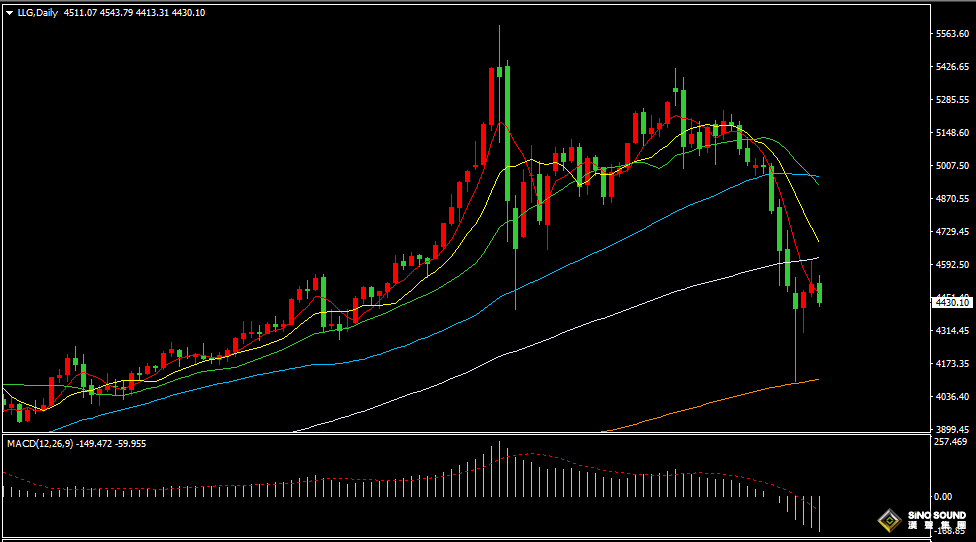976x542 pixels.
Task: Click the 5007.50 price scale label
Action: click(x=951, y=166)
